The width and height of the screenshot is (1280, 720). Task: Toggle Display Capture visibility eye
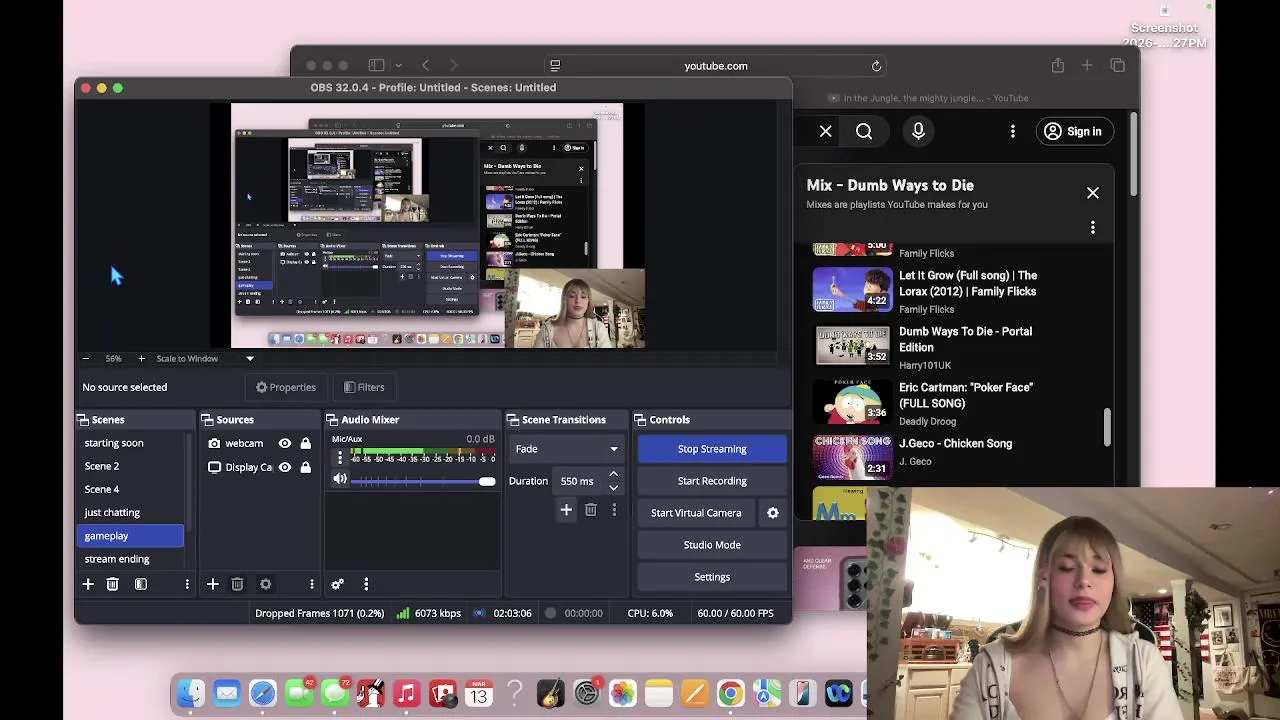point(285,467)
